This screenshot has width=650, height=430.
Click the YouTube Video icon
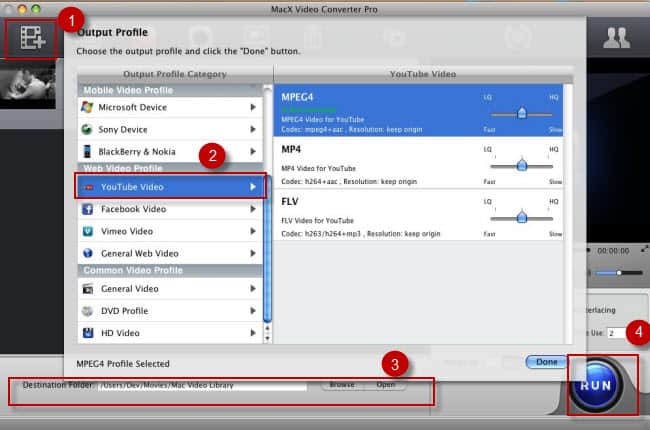coord(88,187)
